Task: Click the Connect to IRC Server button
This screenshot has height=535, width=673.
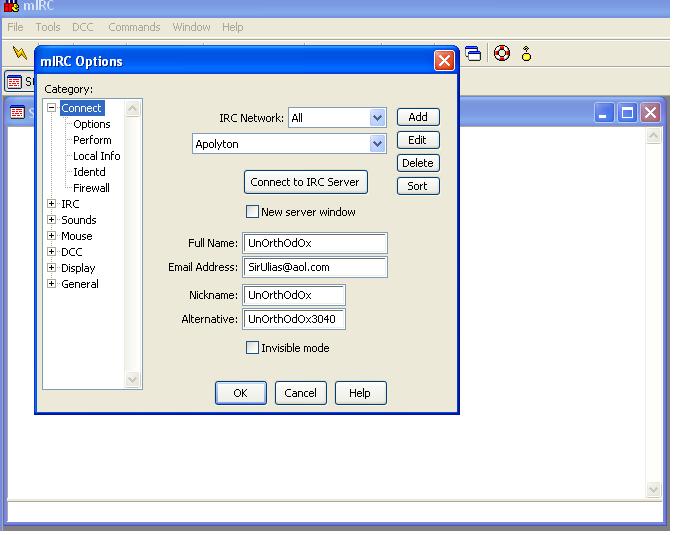Action: pos(306,182)
